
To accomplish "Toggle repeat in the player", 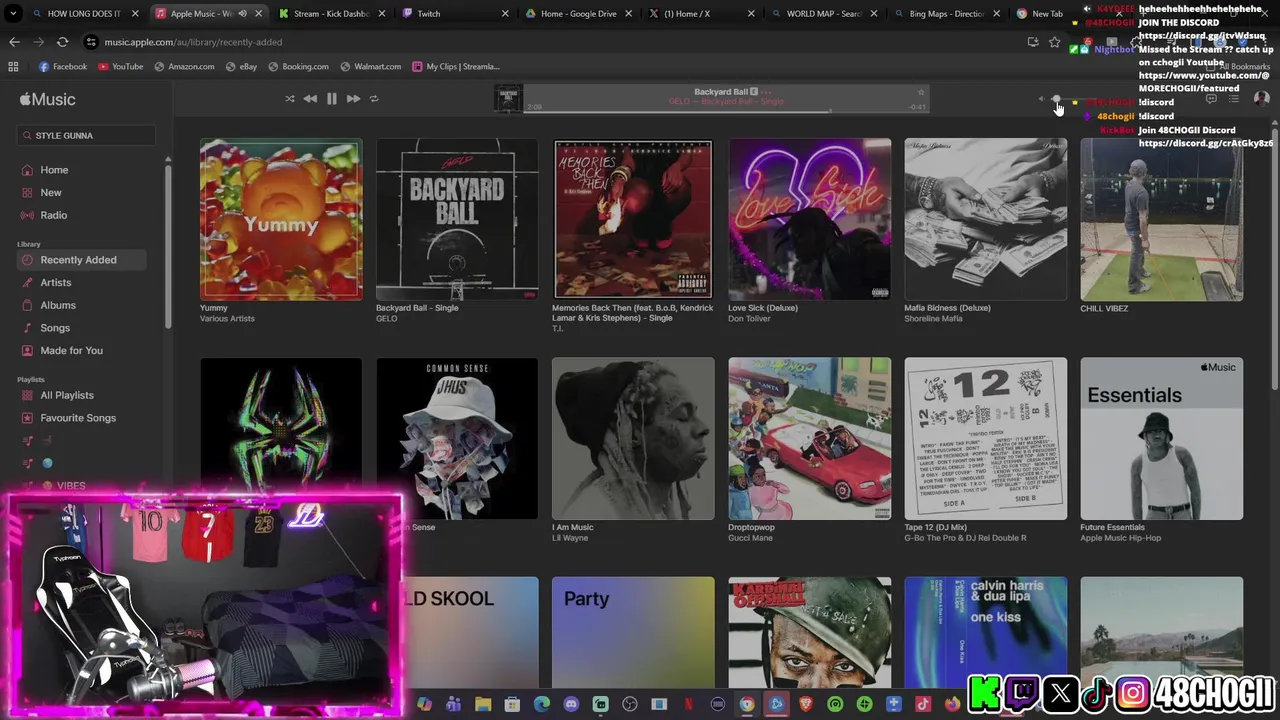I will [374, 99].
